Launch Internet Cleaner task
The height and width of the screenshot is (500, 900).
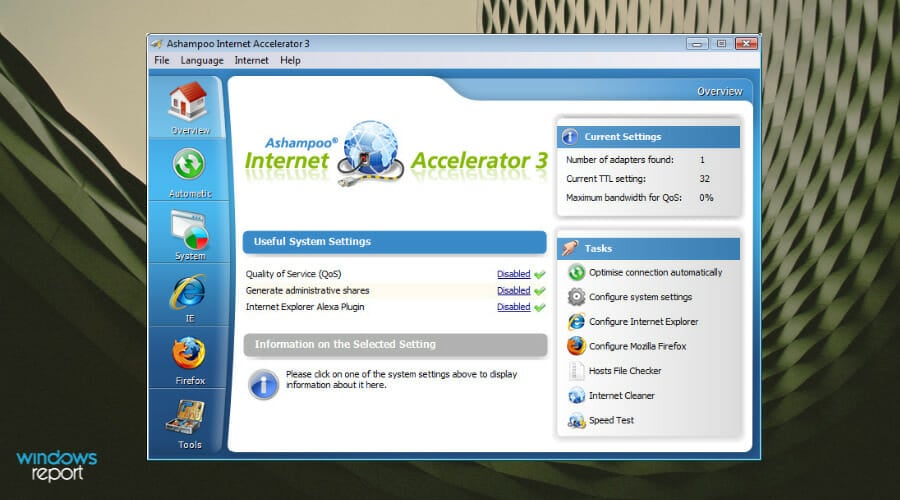(x=622, y=396)
